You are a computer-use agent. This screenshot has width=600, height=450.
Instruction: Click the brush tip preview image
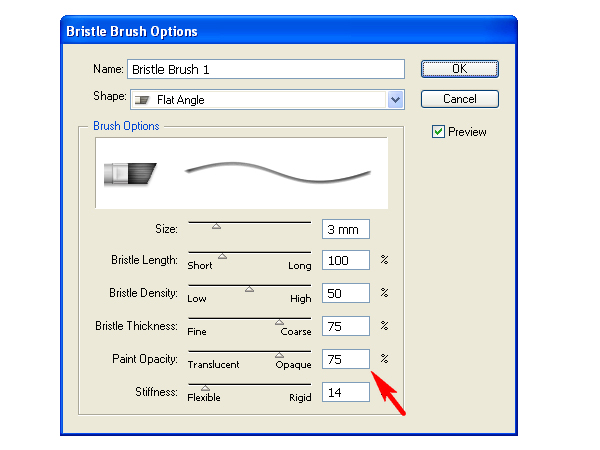pos(130,174)
